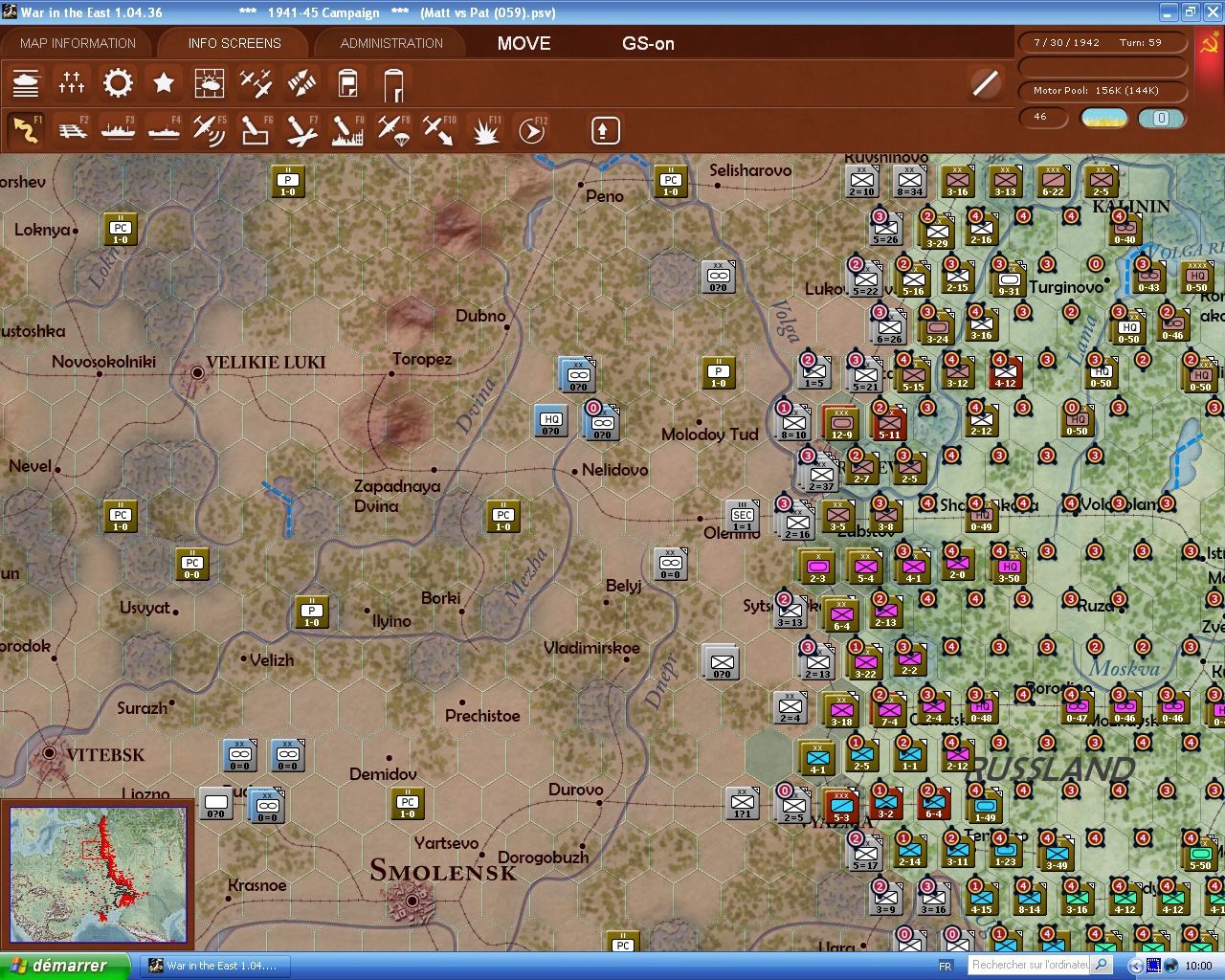Open the losses screen crosses icon

click(x=72, y=84)
